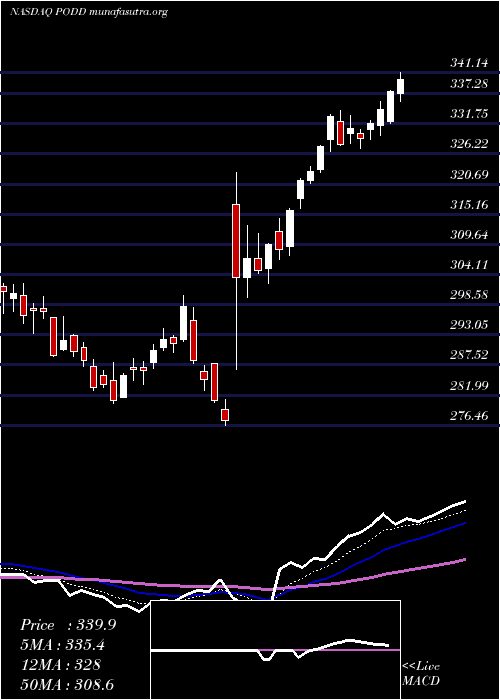Viewport: 500px width, 700px height.
Task: Click the 276.46 price level label
Action: [x=469, y=416]
